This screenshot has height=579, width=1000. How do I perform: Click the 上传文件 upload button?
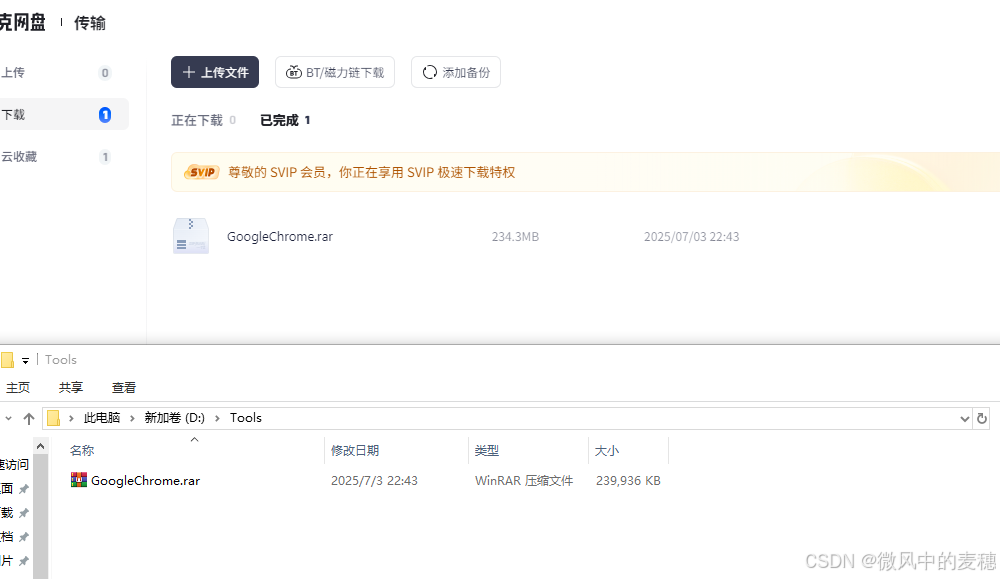215,72
